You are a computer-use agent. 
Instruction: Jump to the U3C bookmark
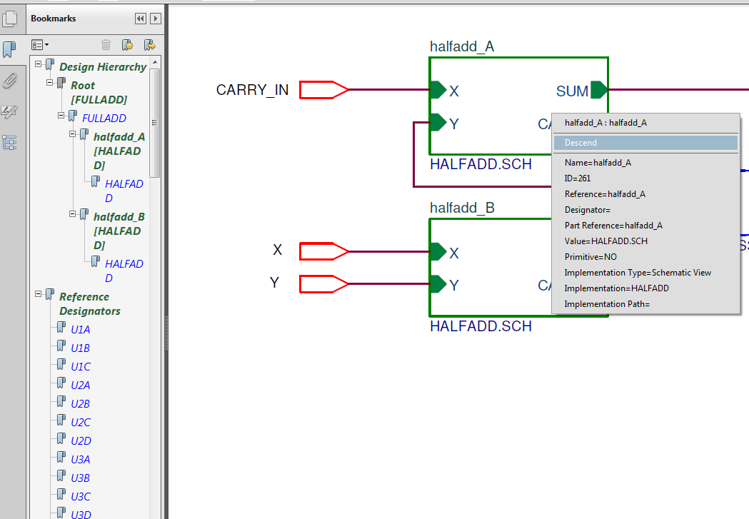tap(81, 497)
